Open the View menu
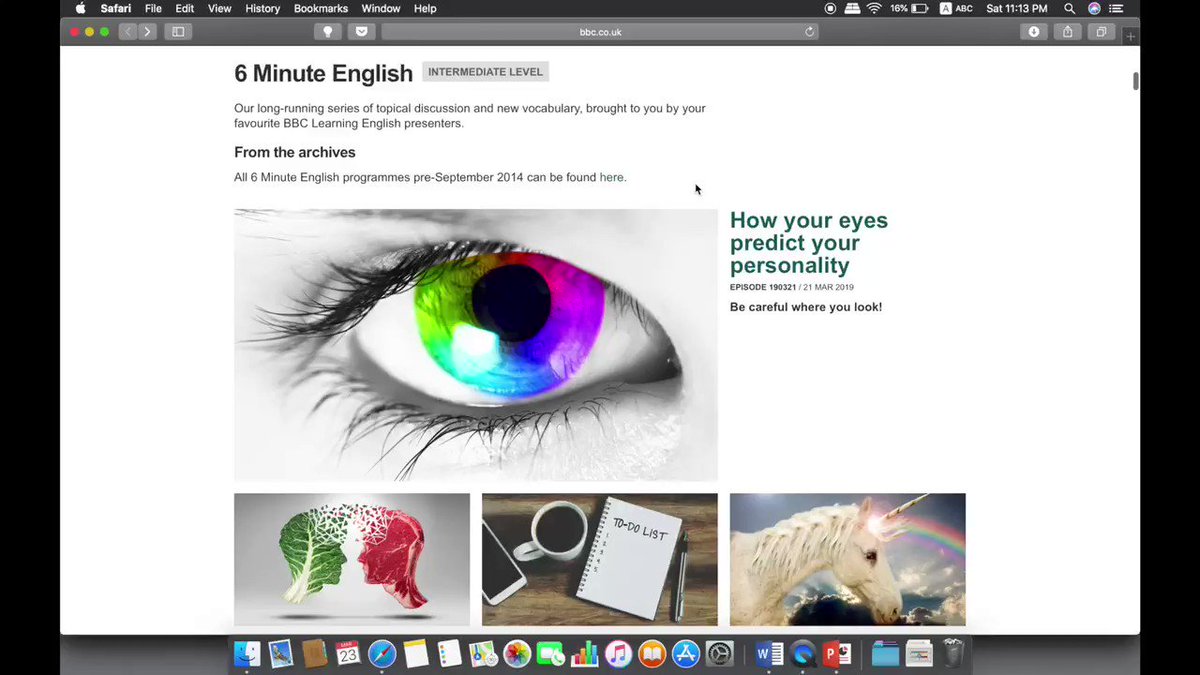This screenshot has width=1200, height=675. tap(219, 8)
